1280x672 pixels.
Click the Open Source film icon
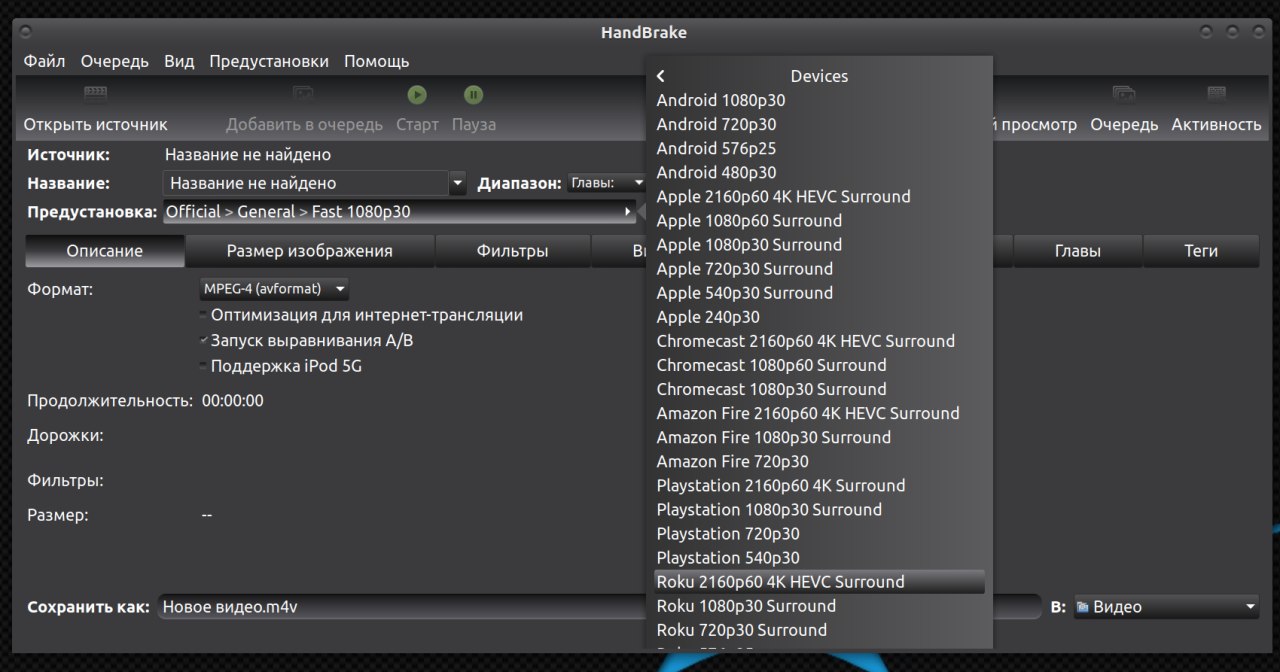[95, 95]
